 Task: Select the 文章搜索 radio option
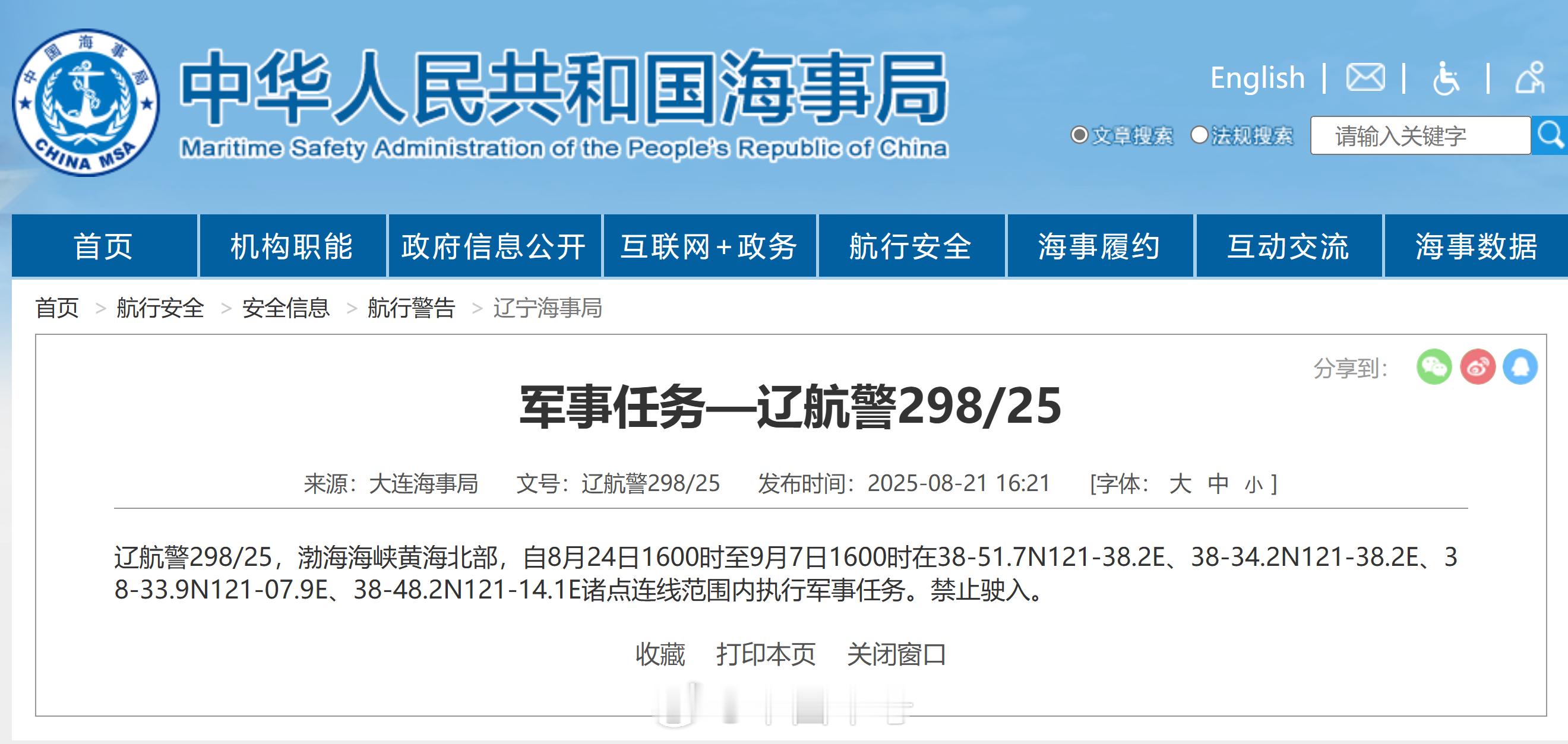pyautogui.click(x=1079, y=135)
